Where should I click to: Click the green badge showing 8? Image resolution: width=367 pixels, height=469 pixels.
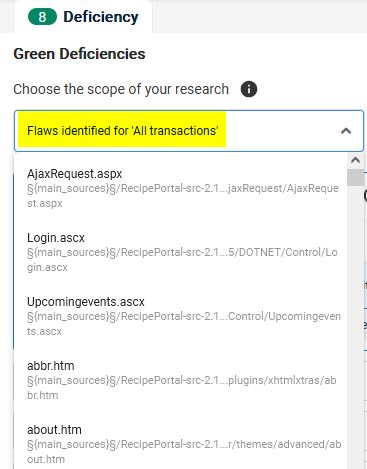[42, 17]
